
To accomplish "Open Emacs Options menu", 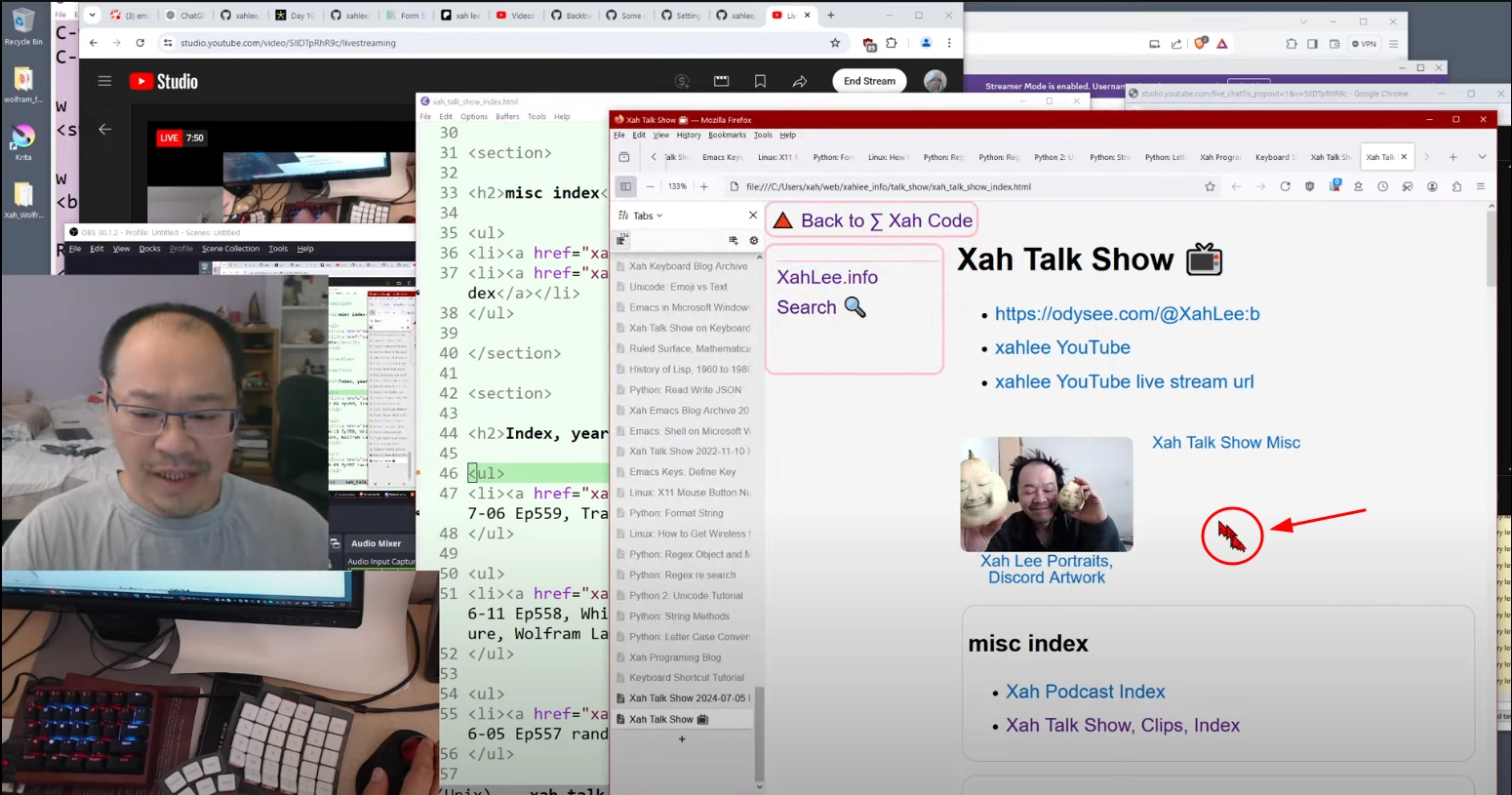I will click(x=474, y=116).
